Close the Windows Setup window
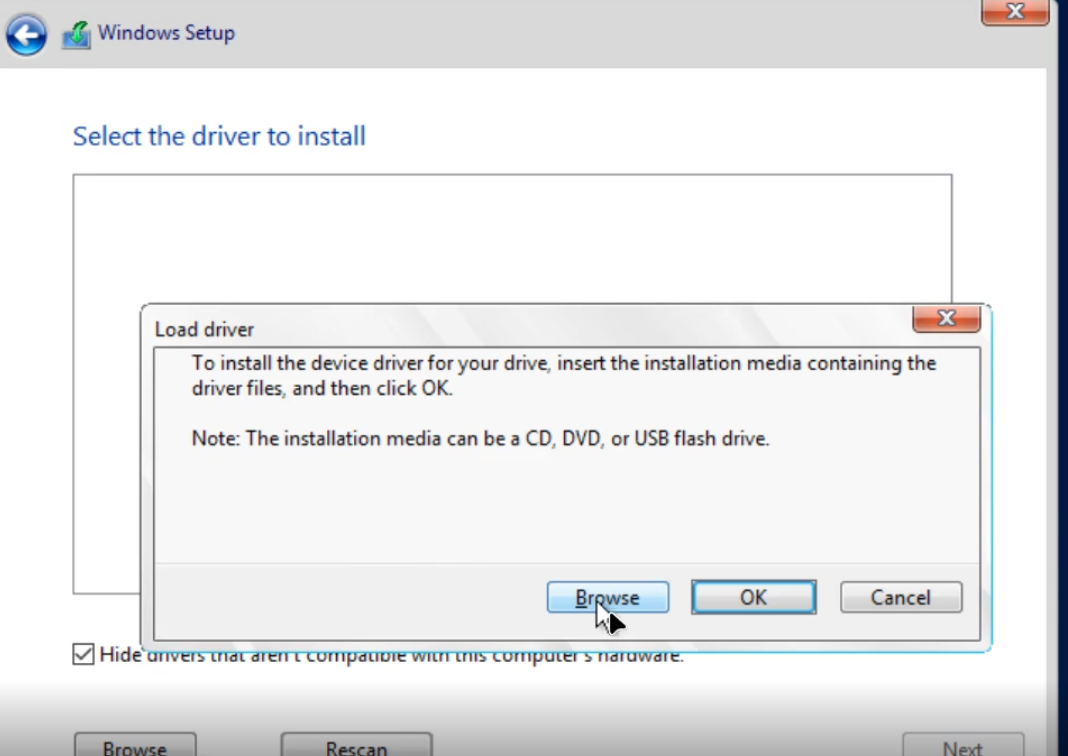1068x756 pixels. (x=1015, y=12)
